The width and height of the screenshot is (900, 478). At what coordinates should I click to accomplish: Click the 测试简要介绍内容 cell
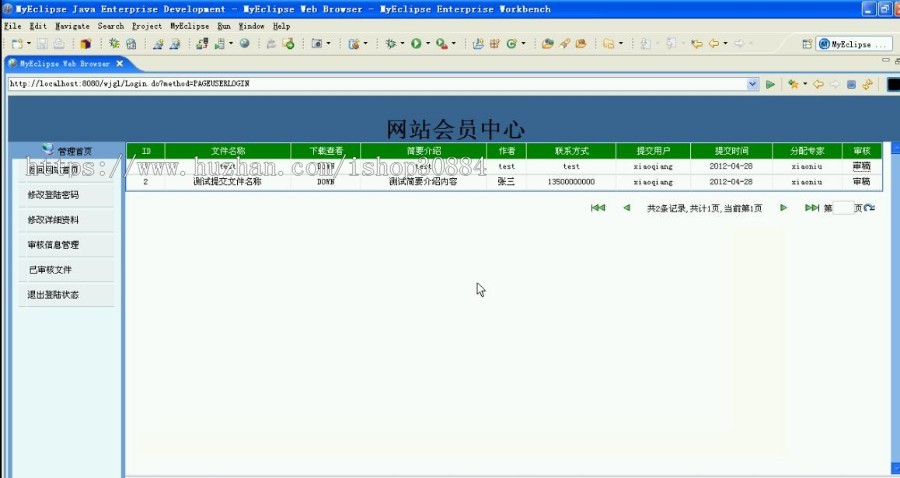(x=423, y=182)
